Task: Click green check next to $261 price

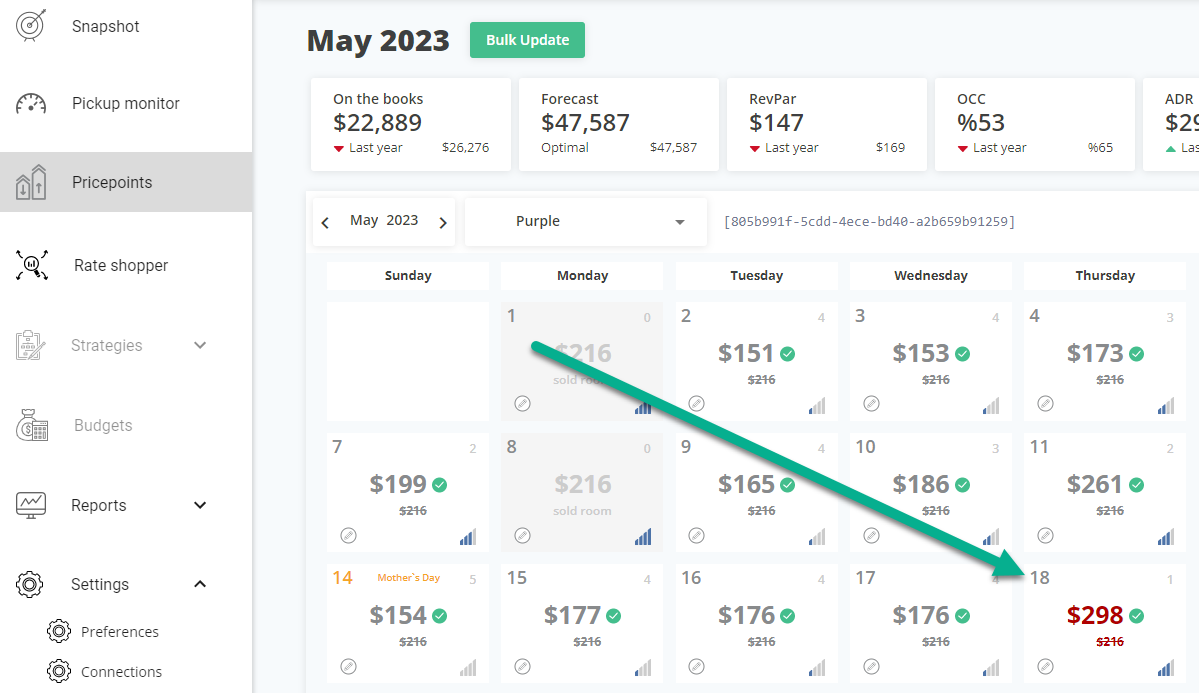Action: pyautogui.click(x=1137, y=485)
